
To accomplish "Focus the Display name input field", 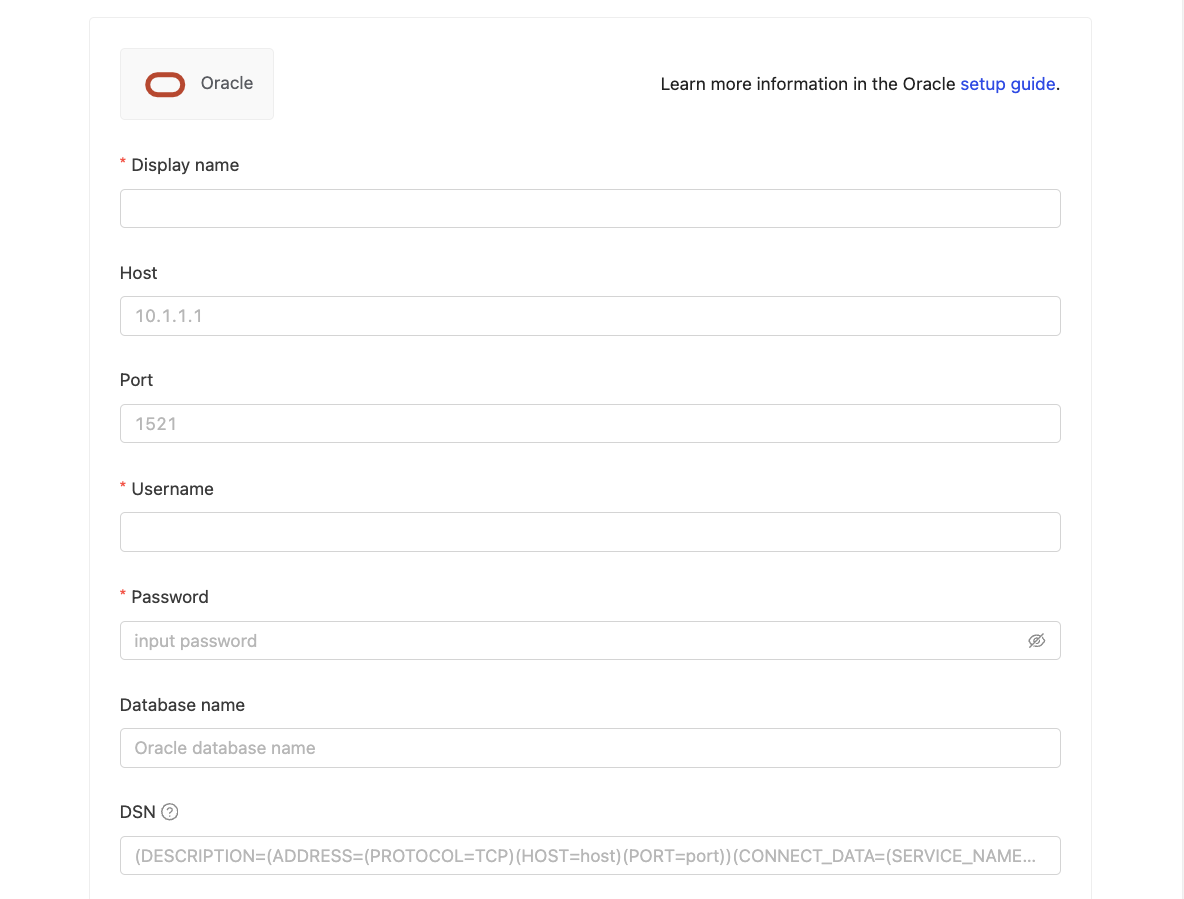I will click(590, 209).
